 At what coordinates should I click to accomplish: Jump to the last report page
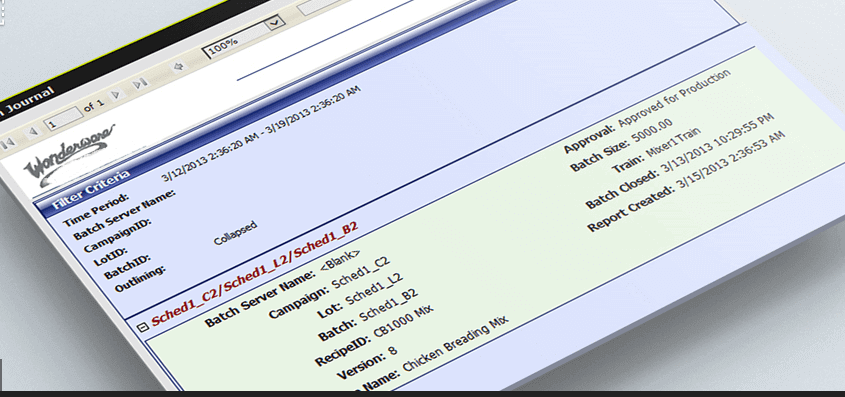click(x=140, y=83)
